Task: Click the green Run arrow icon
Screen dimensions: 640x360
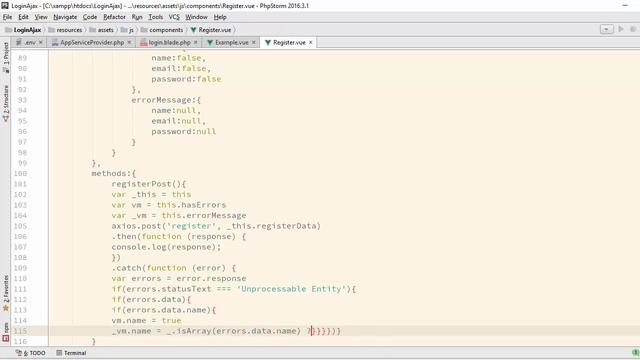Action: coord(621,29)
